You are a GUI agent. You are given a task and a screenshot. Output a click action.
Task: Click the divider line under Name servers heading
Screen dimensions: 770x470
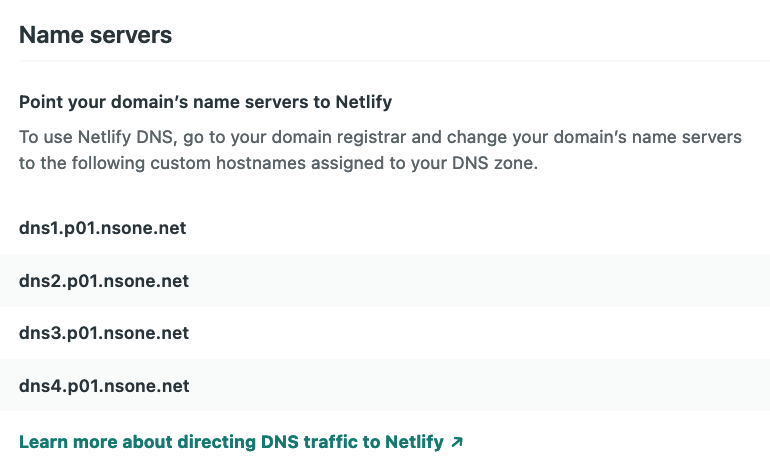394,61
